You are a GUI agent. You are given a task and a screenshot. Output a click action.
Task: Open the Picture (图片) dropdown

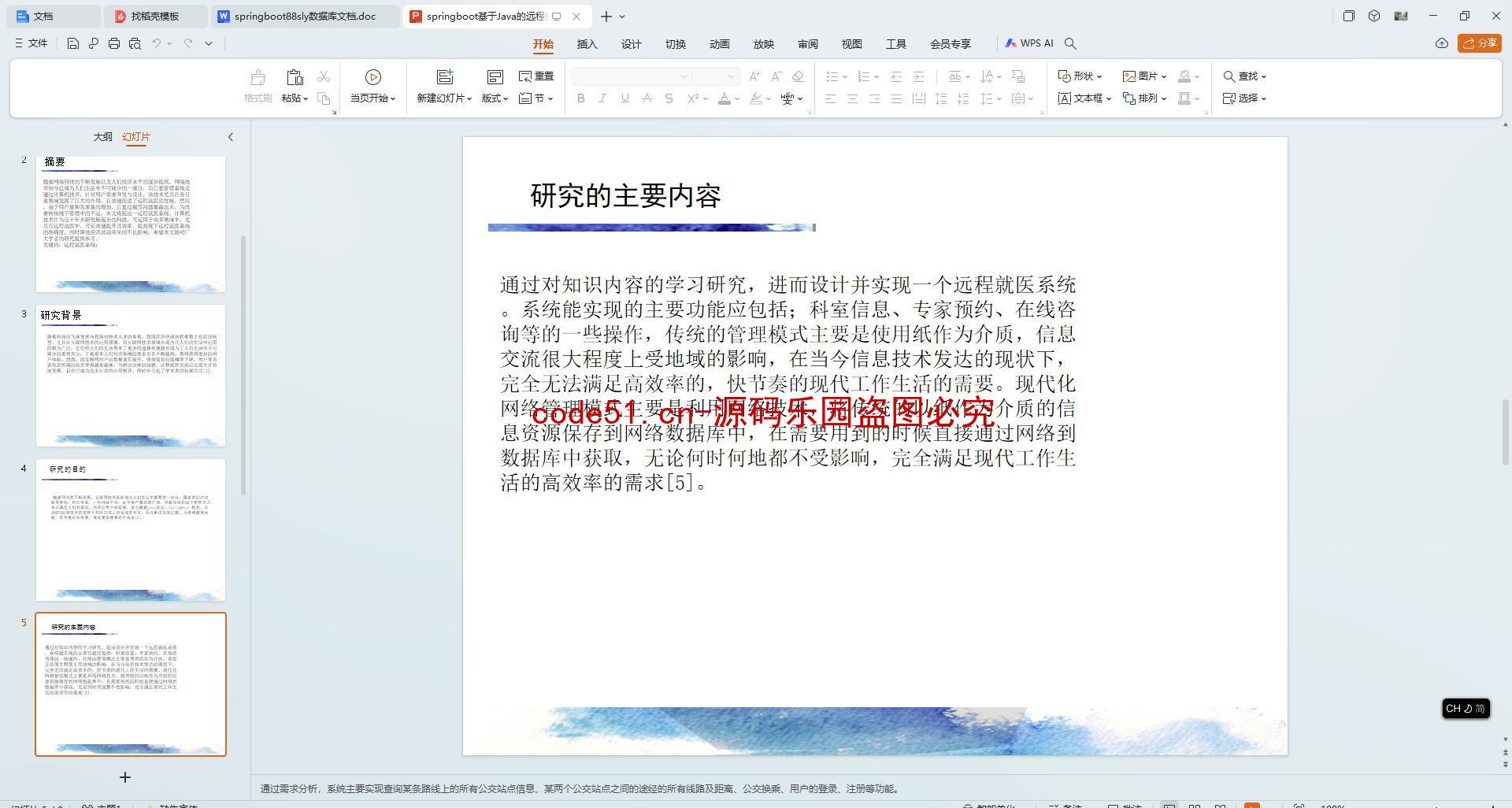pyautogui.click(x=1144, y=76)
